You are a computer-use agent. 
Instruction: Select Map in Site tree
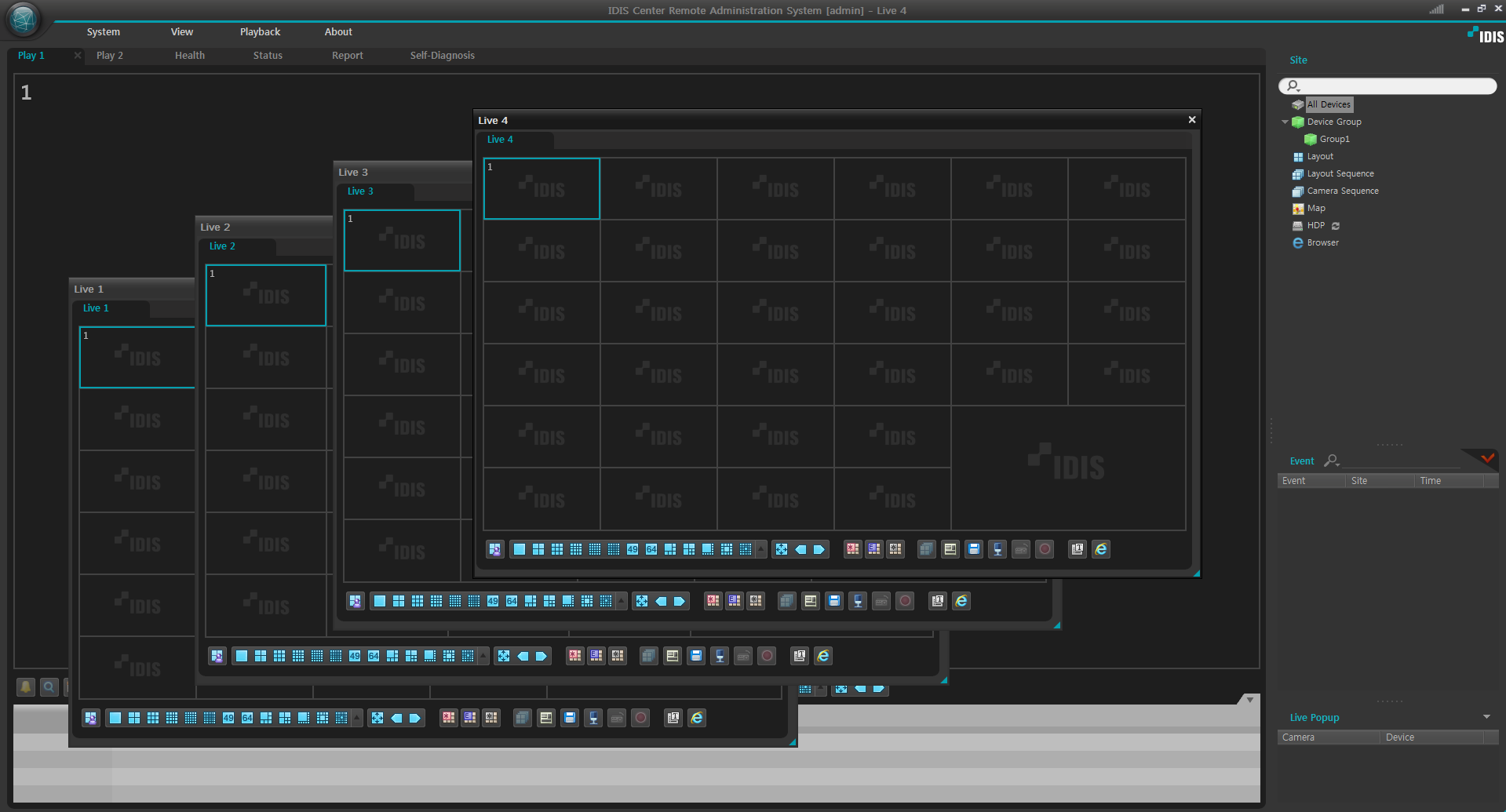pos(1316,208)
